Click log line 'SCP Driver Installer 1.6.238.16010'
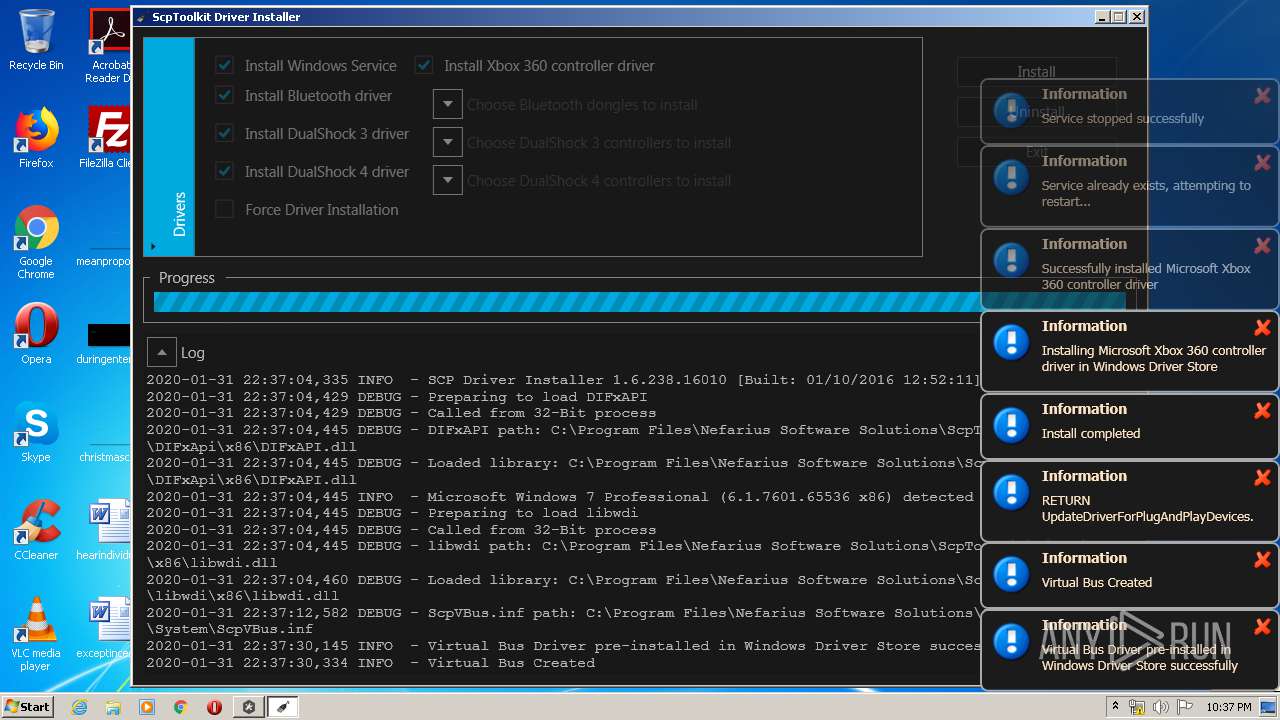1280x720 pixels. (x=563, y=380)
